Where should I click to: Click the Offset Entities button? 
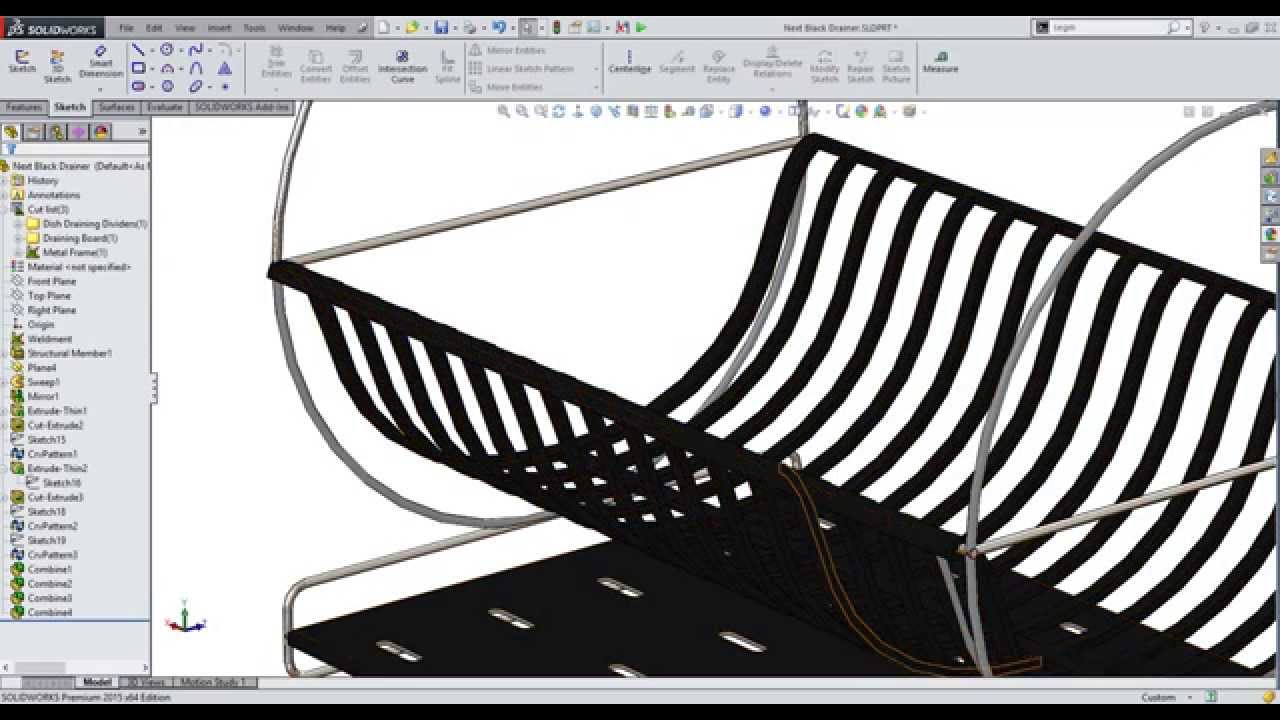pos(355,67)
